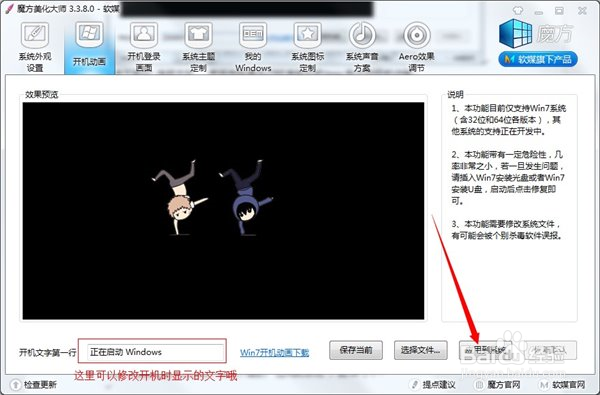Open the 魔方官网 link

[504, 384]
